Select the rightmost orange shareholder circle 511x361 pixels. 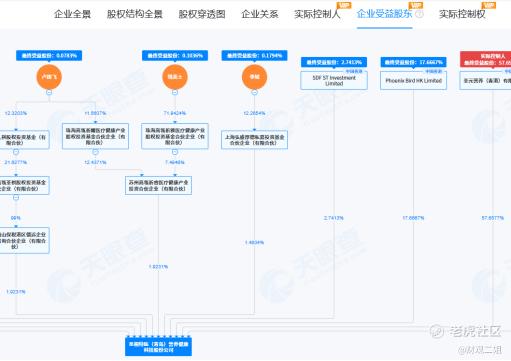[x=254, y=77]
